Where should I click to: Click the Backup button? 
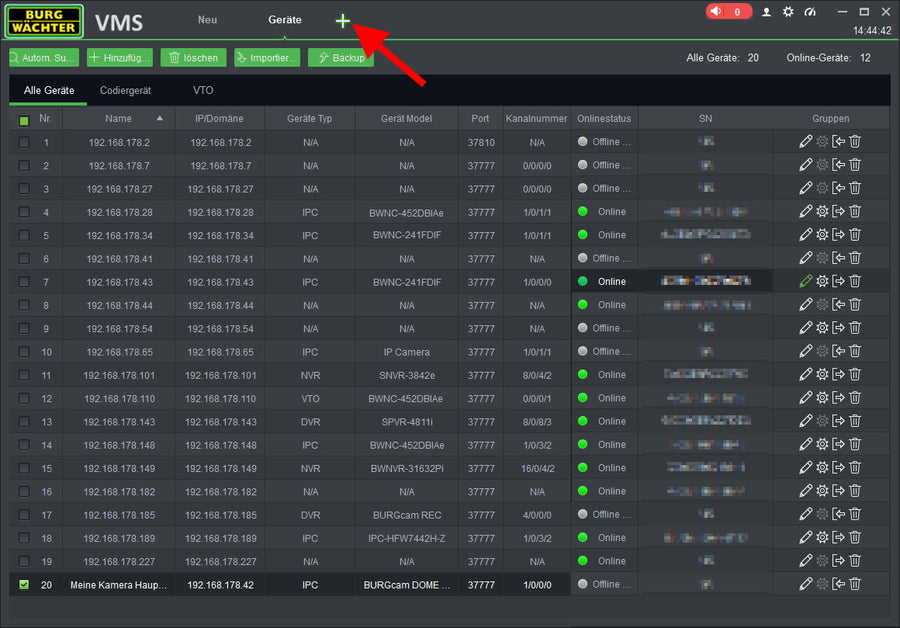340,58
